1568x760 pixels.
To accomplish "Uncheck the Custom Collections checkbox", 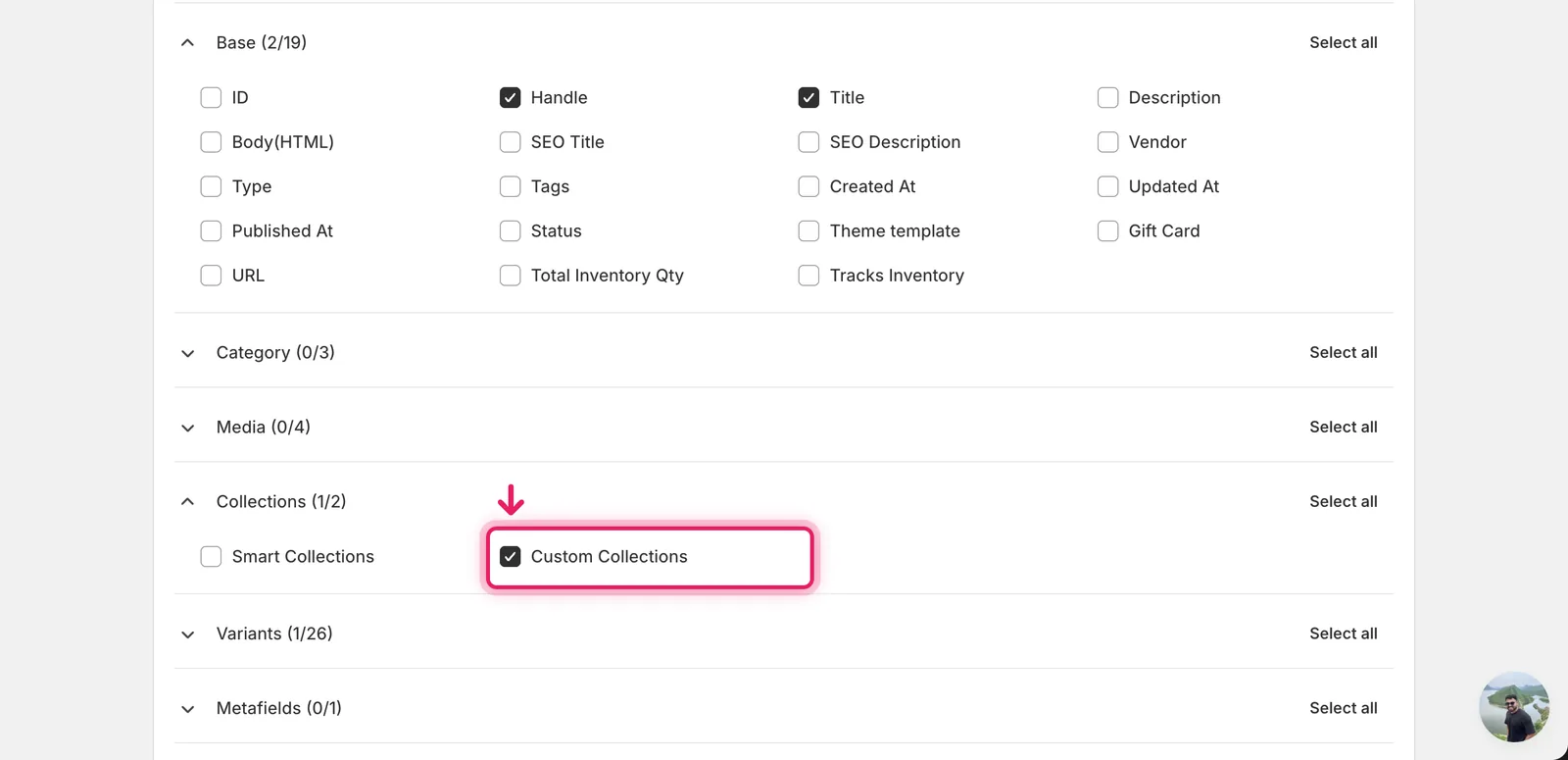I will tap(510, 557).
